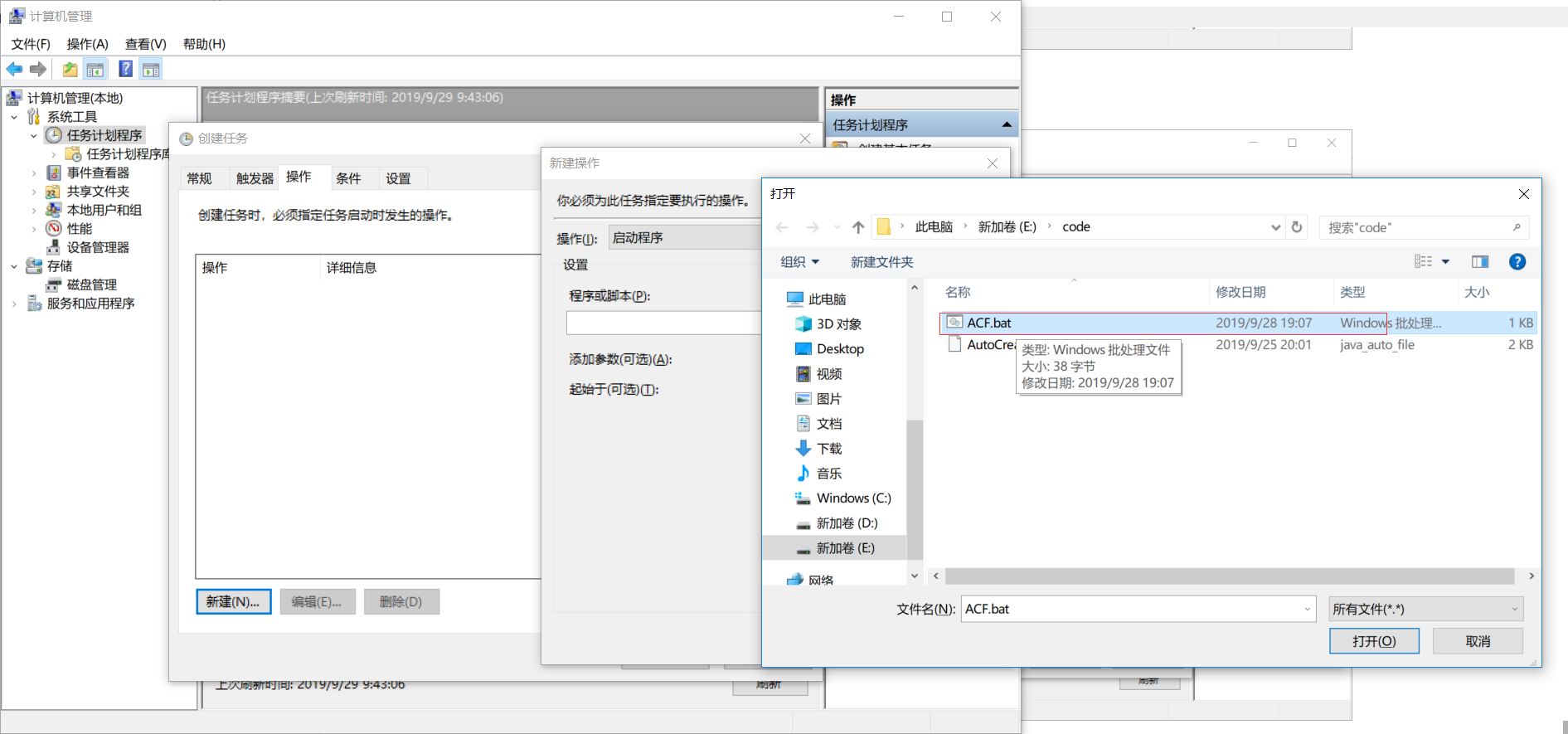Open the 文件名 history dropdown arrow
1568x734 pixels.
(x=1307, y=609)
